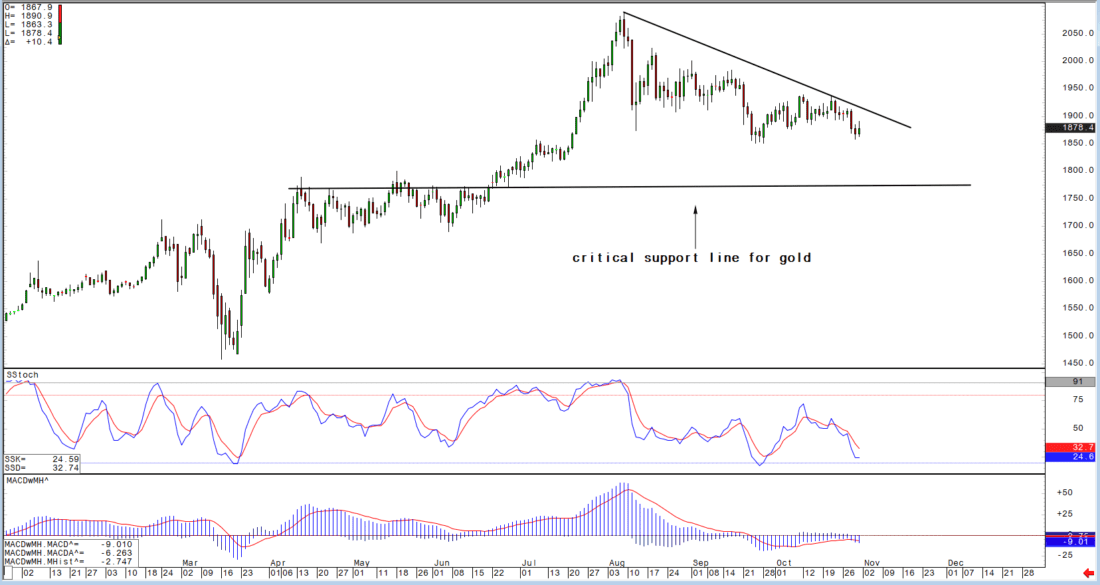The height and width of the screenshot is (585, 1100).
Task: Click the 1800.0 price axis label
Action: point(1078,170)
